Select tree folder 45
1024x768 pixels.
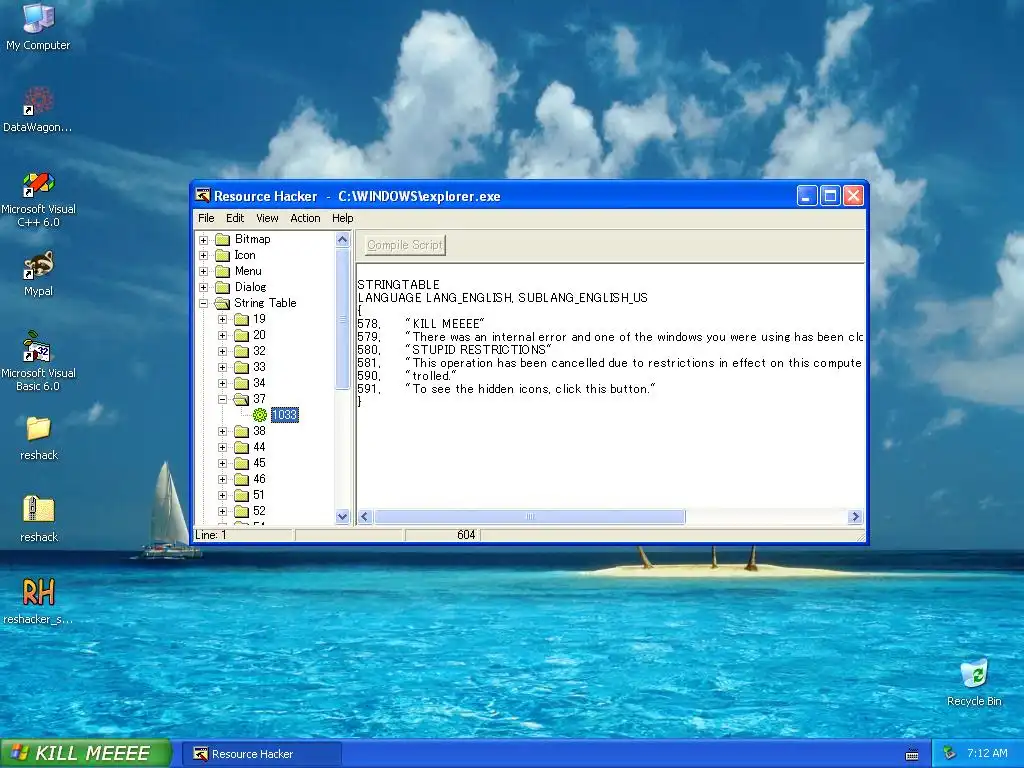tap(259, 463)
